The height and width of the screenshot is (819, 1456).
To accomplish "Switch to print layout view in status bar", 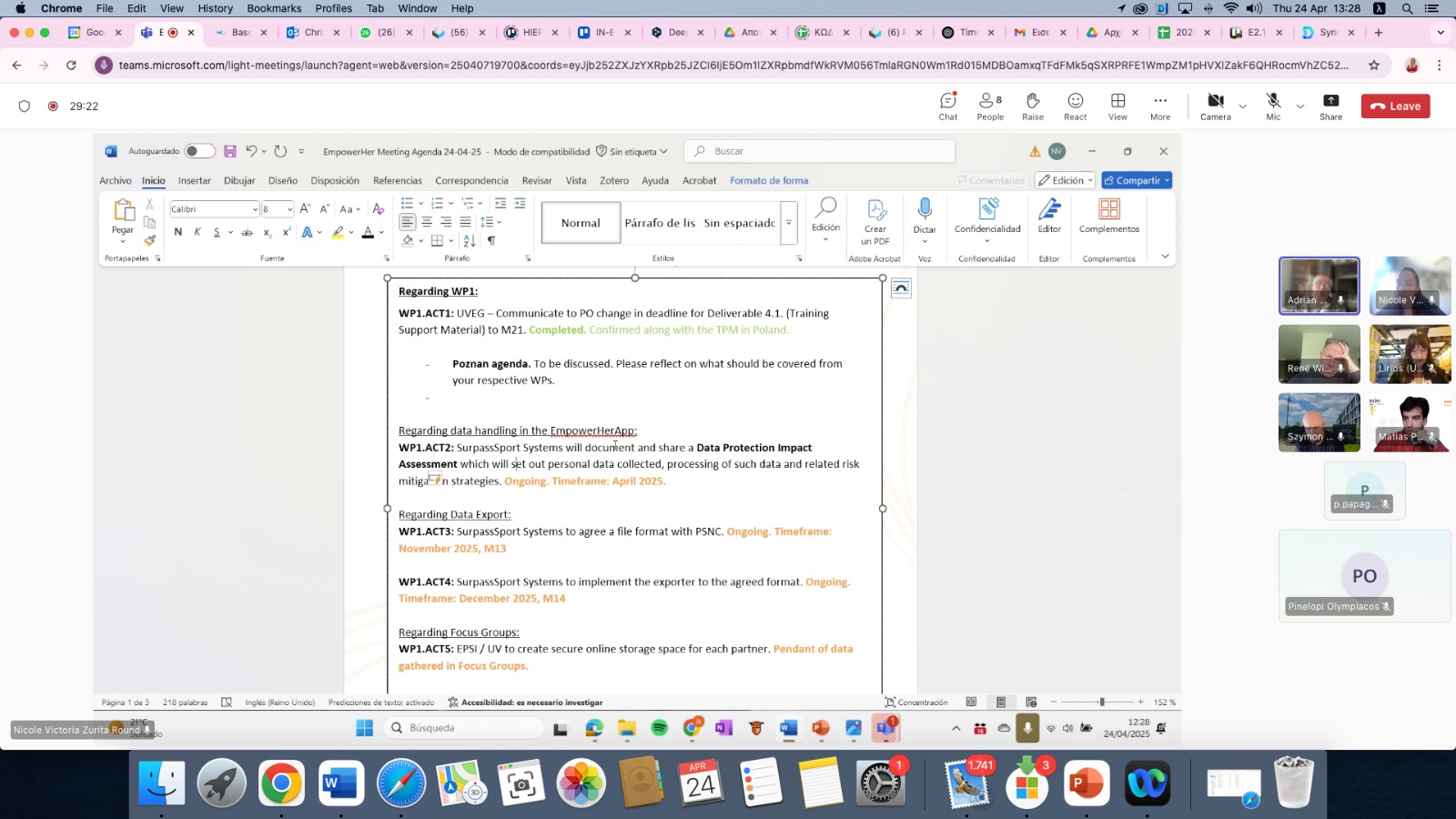I will point(1001,702).
